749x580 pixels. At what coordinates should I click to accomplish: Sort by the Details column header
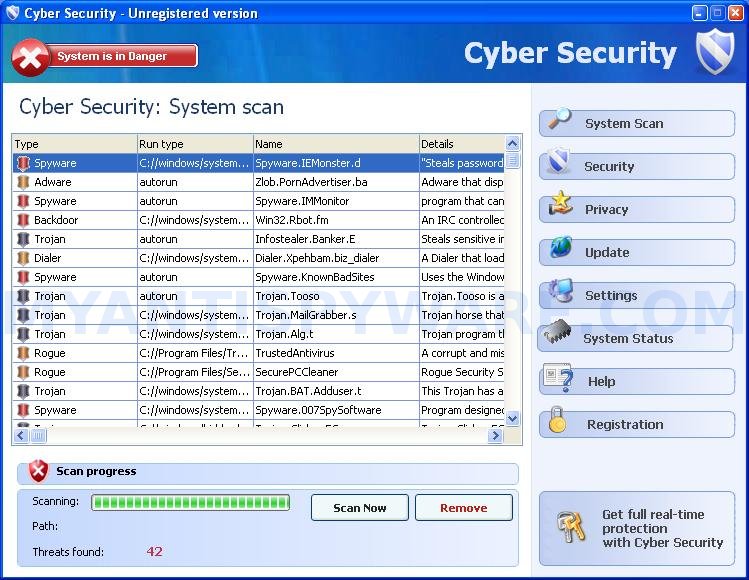tap(462, 144)
